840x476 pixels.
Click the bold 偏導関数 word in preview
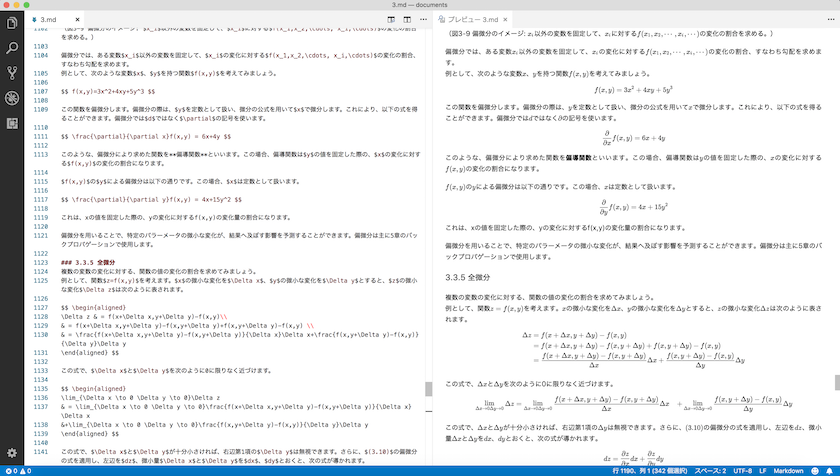(x=578, y=158)
